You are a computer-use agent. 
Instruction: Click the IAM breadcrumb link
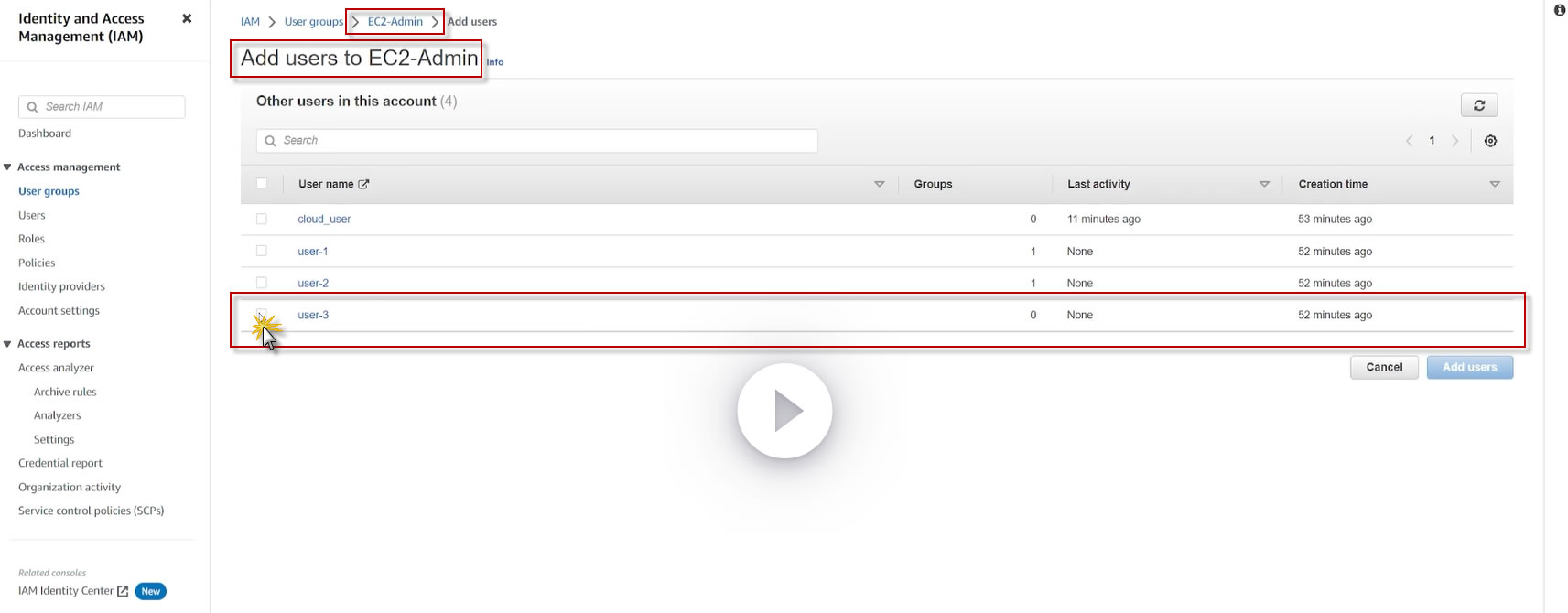(250, 21)
